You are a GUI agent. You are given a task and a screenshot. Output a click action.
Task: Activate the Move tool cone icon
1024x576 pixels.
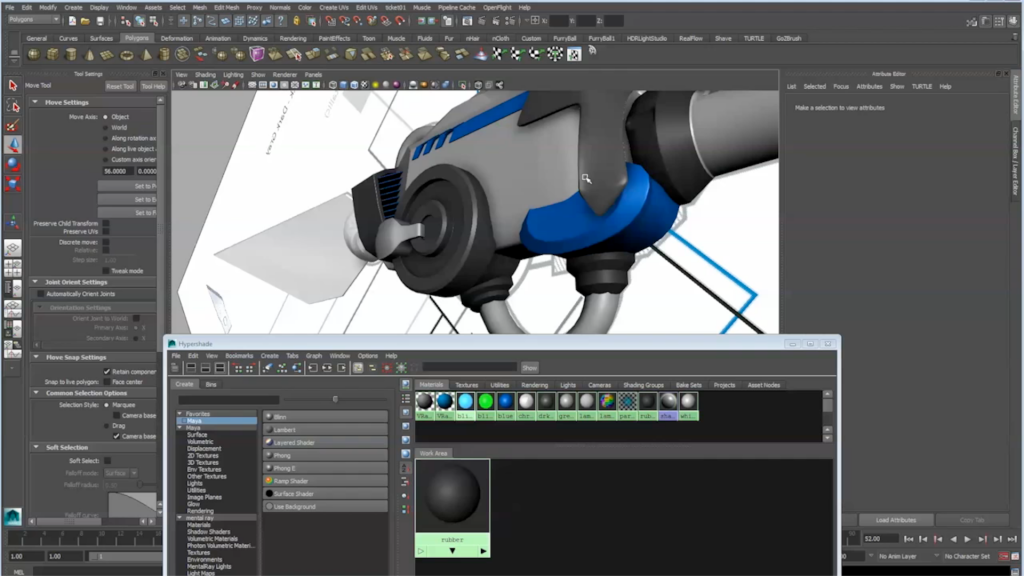12,144
